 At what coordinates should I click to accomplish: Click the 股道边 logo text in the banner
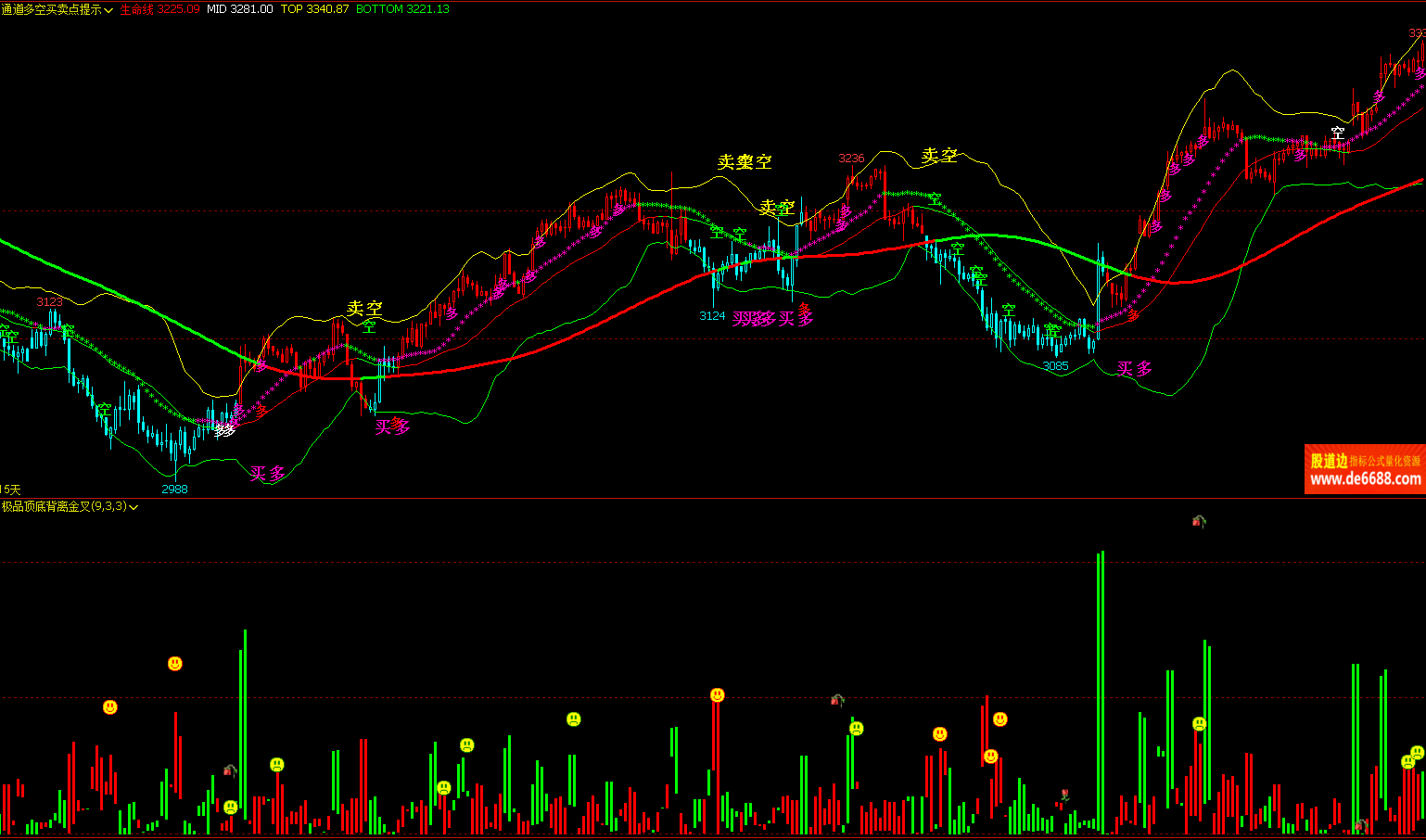tap(1328, 461)
